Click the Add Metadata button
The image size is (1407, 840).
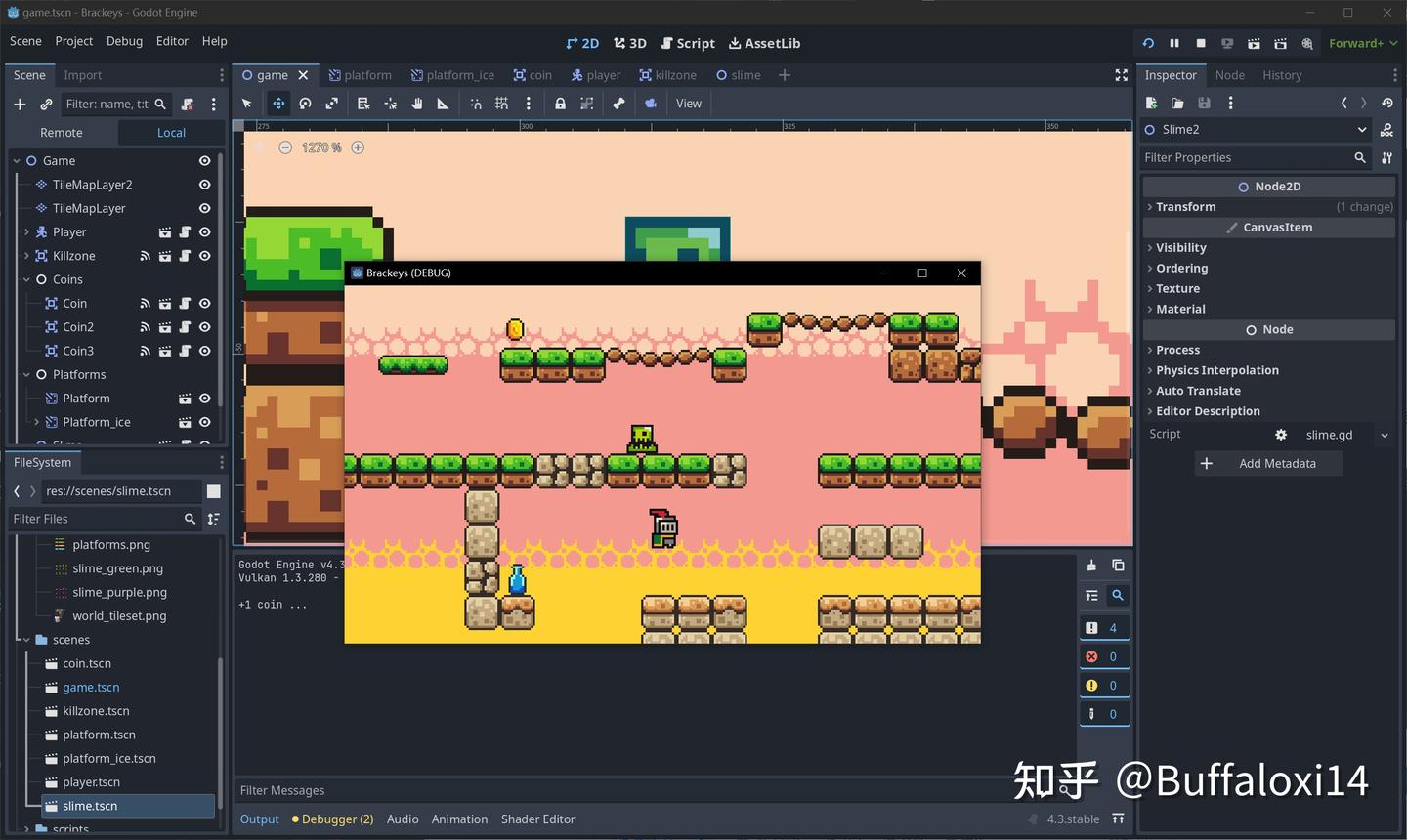[x=1268, y=464]
